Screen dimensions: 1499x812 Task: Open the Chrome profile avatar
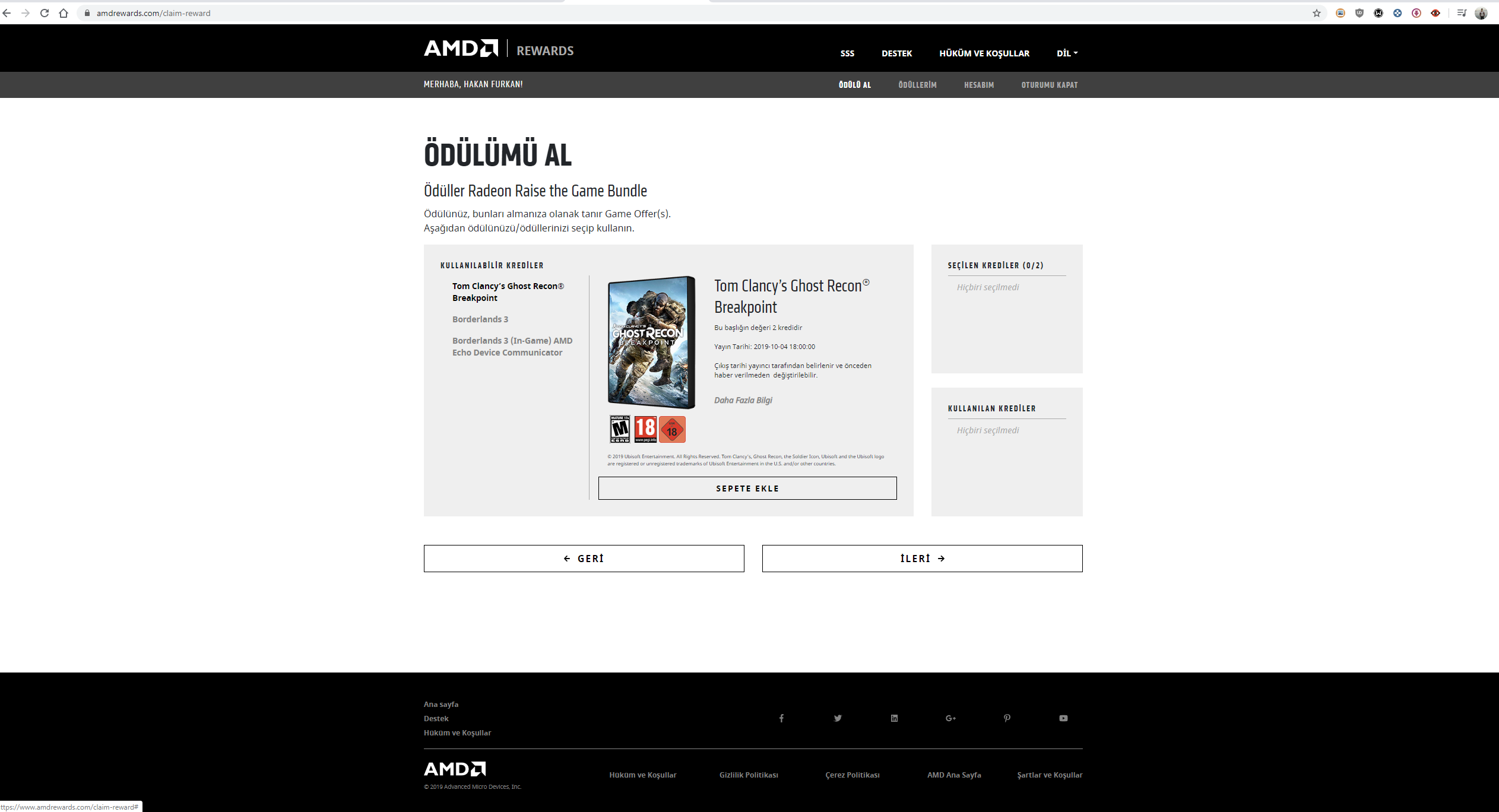1481,13
